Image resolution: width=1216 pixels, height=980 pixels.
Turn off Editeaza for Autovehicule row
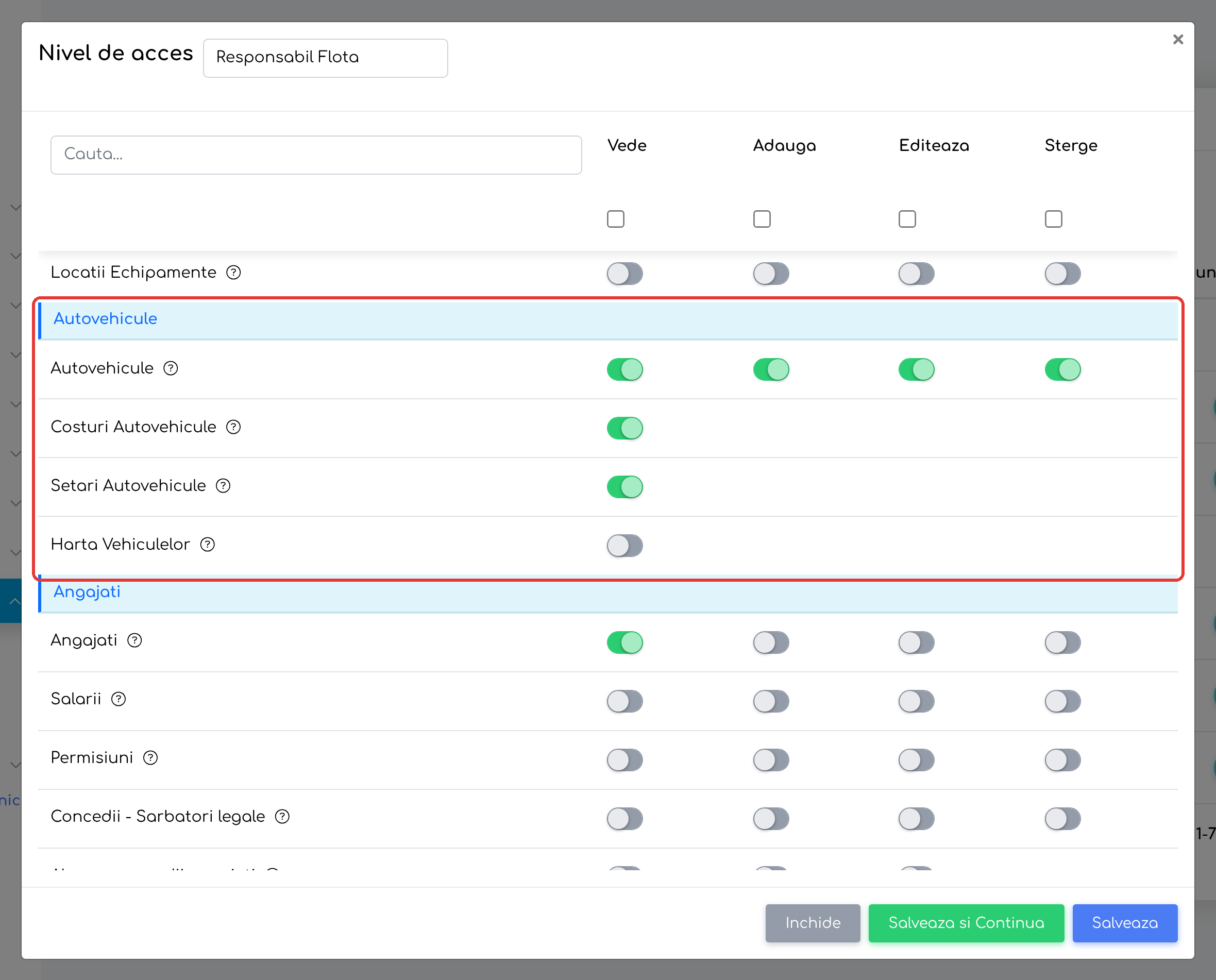click(917, 370)
